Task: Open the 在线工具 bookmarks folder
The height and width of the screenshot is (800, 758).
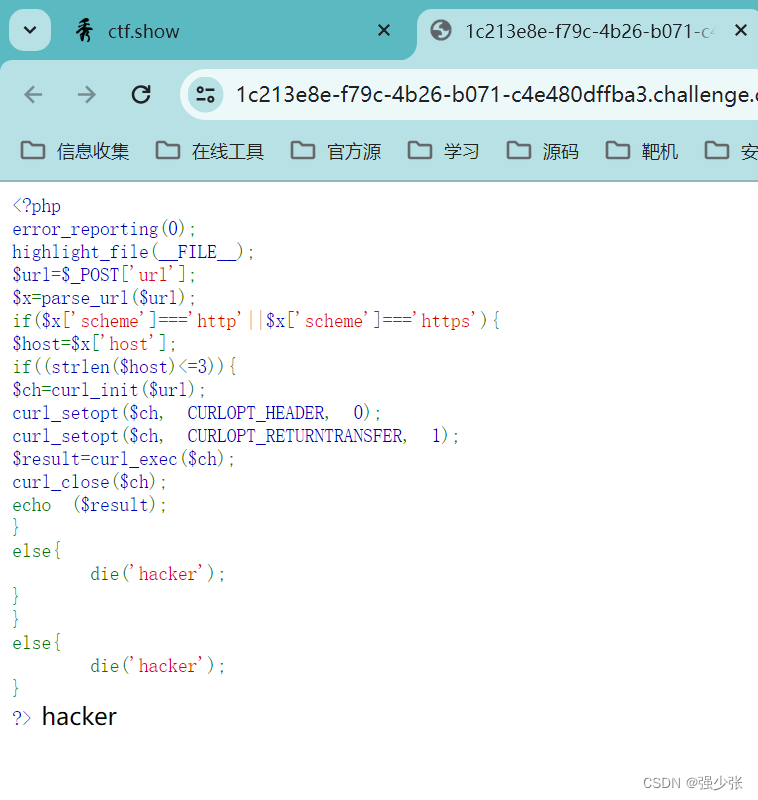Action: pyautogui.click(x=210, y=151)
